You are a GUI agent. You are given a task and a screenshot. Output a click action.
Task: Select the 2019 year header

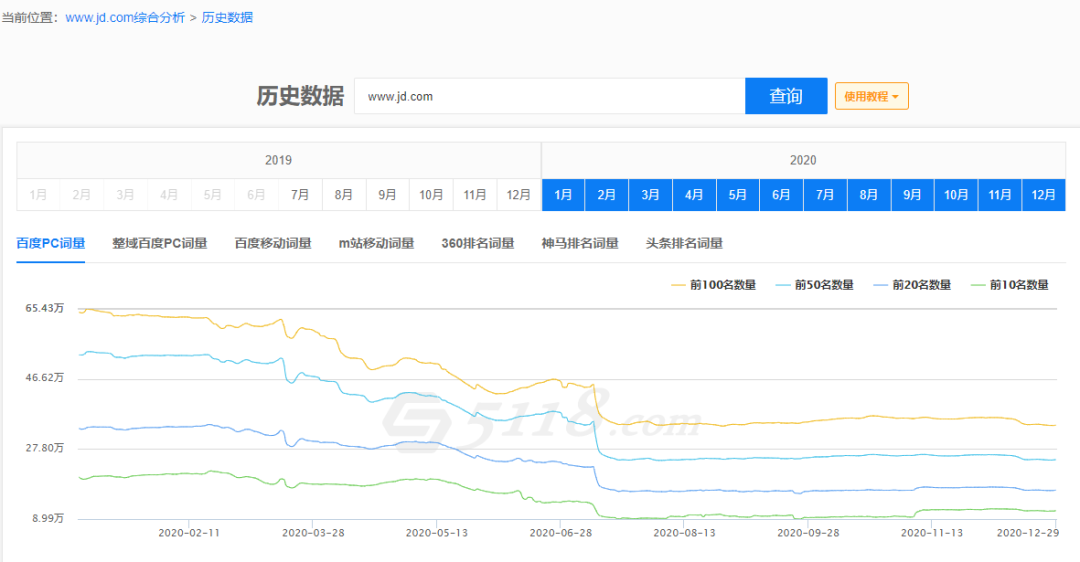coord(278,160)
